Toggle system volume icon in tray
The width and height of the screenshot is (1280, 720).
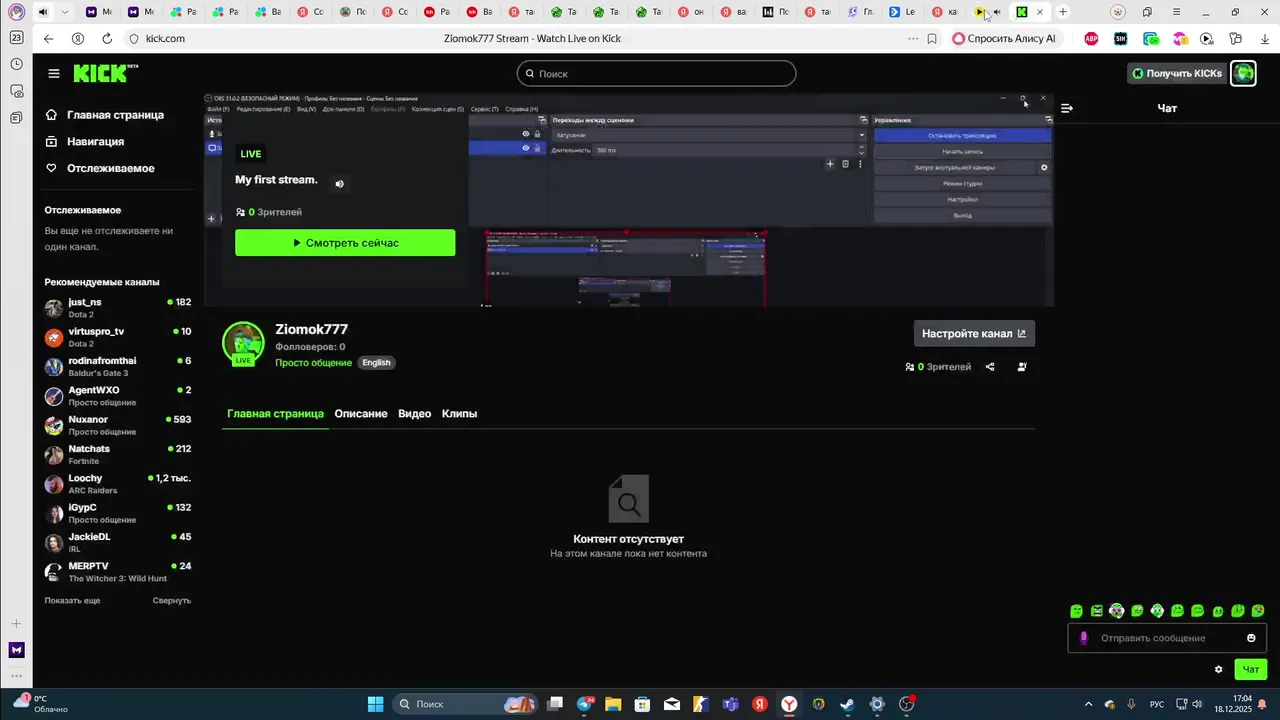[1199, 704]
